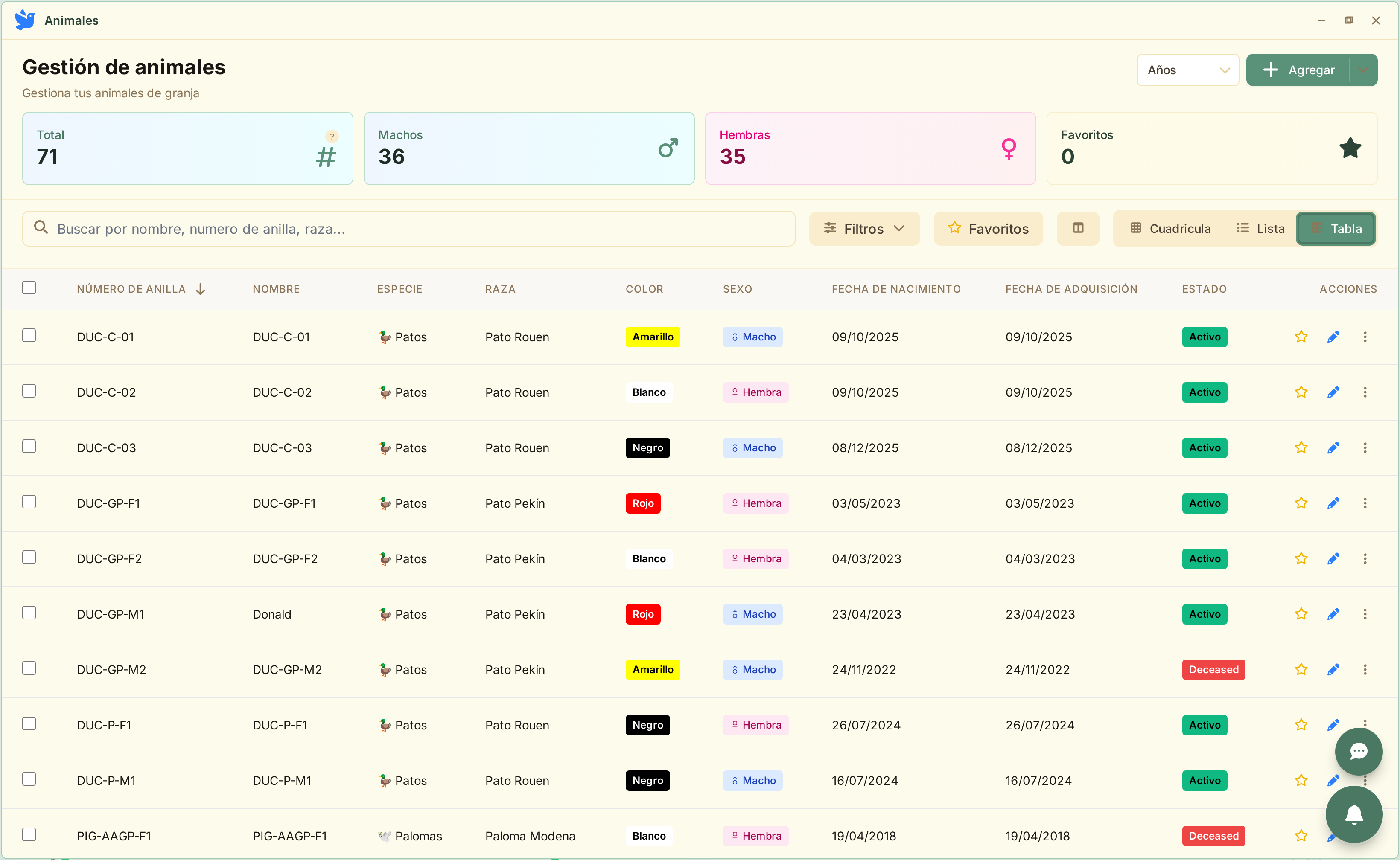Click the help question mark on Total card

[x=332, y=137]
